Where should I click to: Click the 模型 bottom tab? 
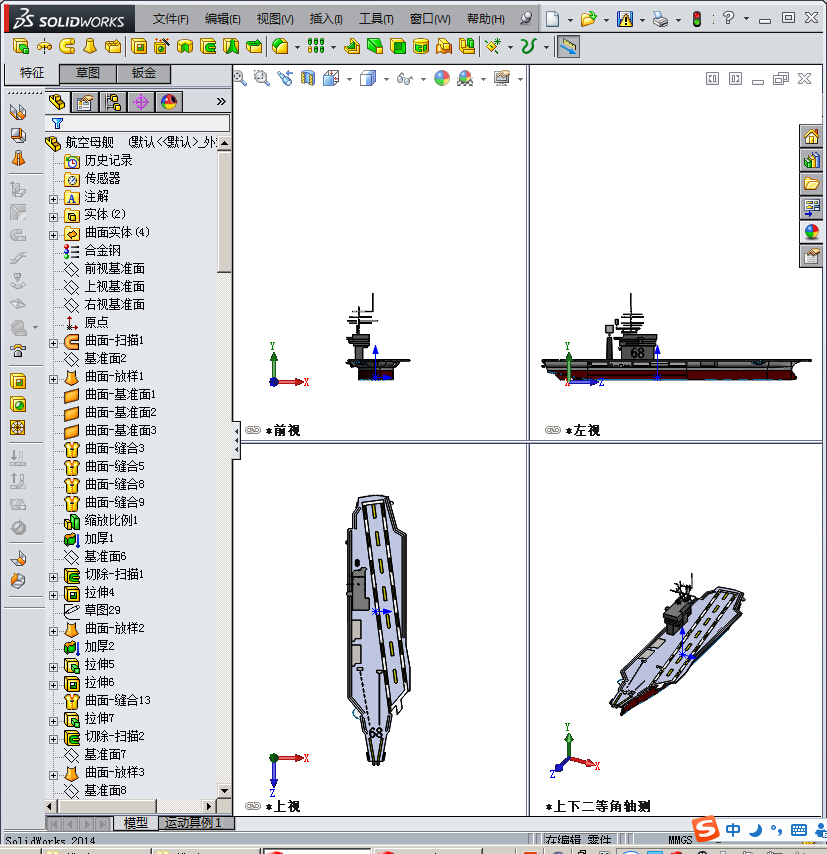[136, 822]
